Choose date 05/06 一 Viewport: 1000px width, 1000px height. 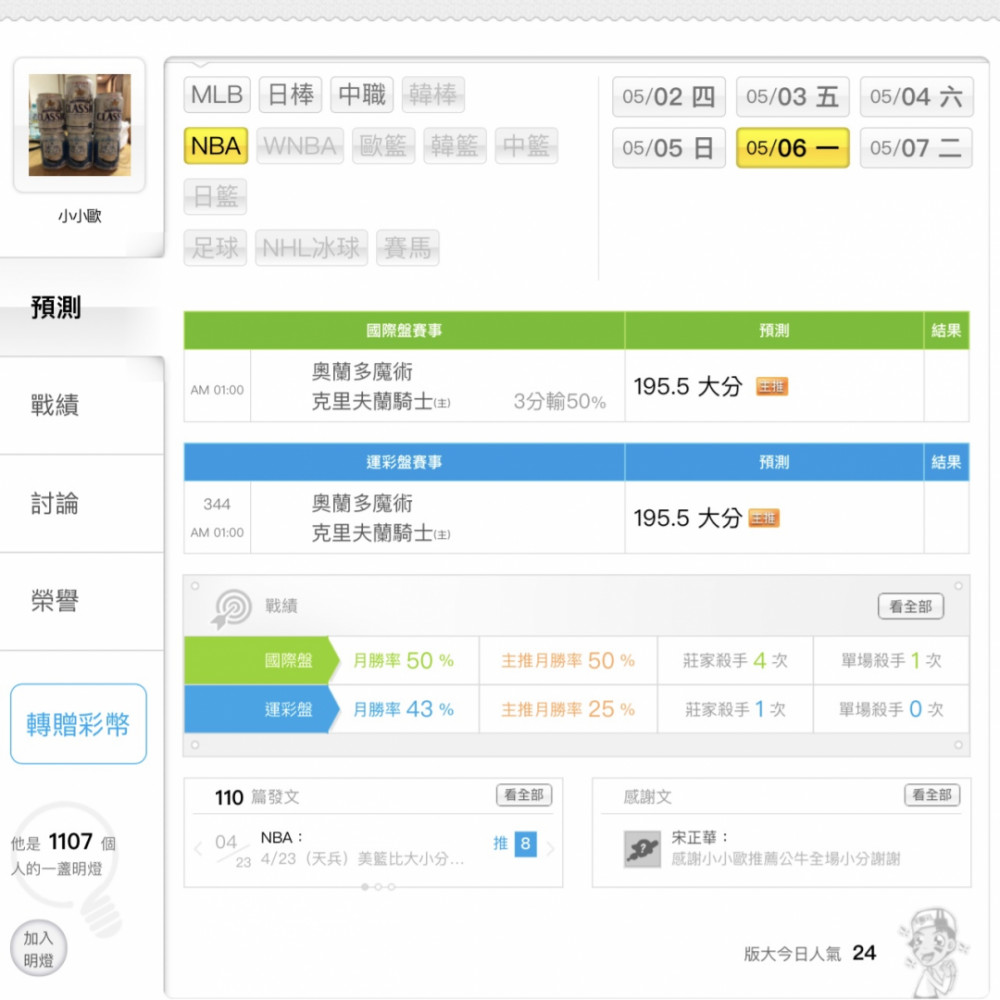coord(793,148)
